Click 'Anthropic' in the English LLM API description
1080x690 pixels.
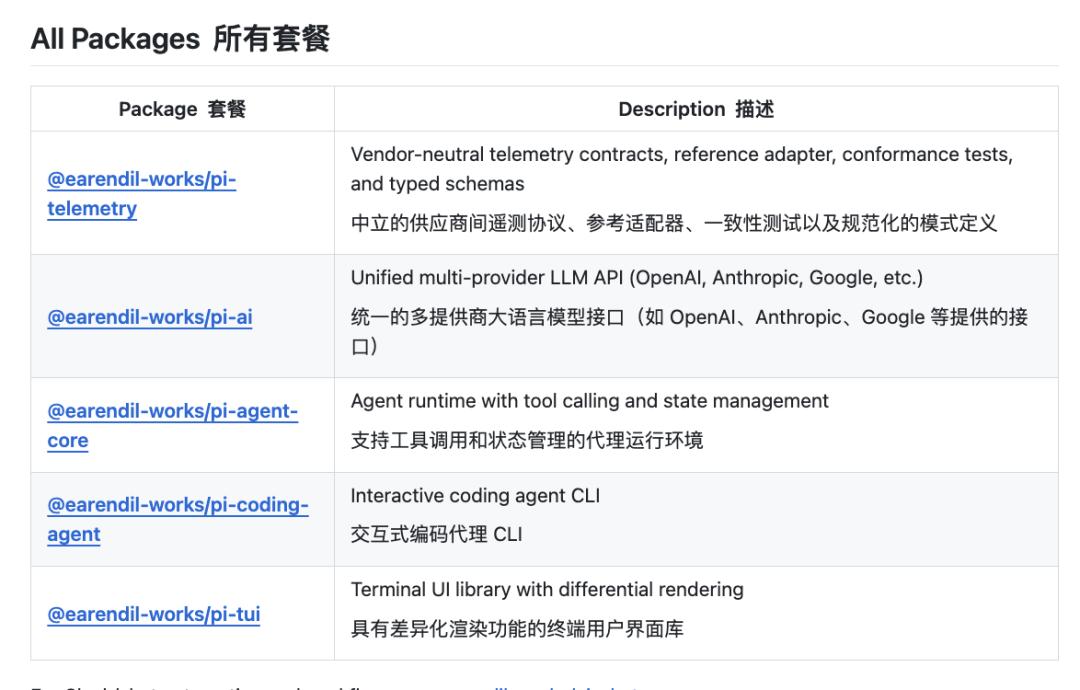point(755,278)
